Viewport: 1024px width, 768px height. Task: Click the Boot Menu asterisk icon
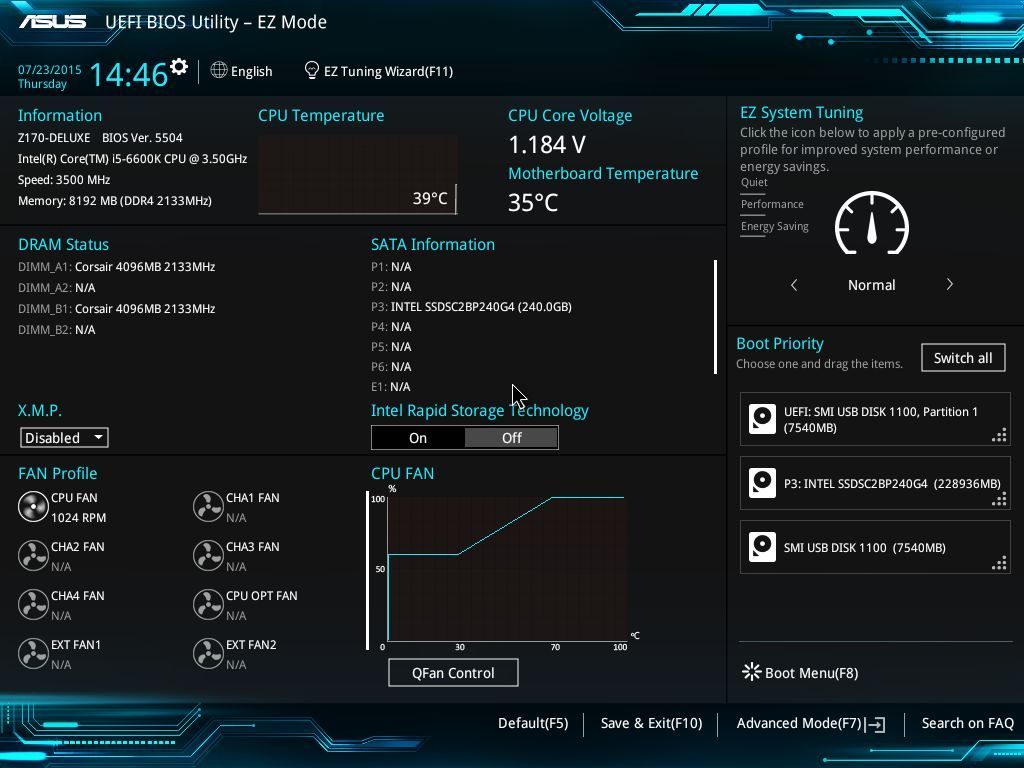click(751, 671)
